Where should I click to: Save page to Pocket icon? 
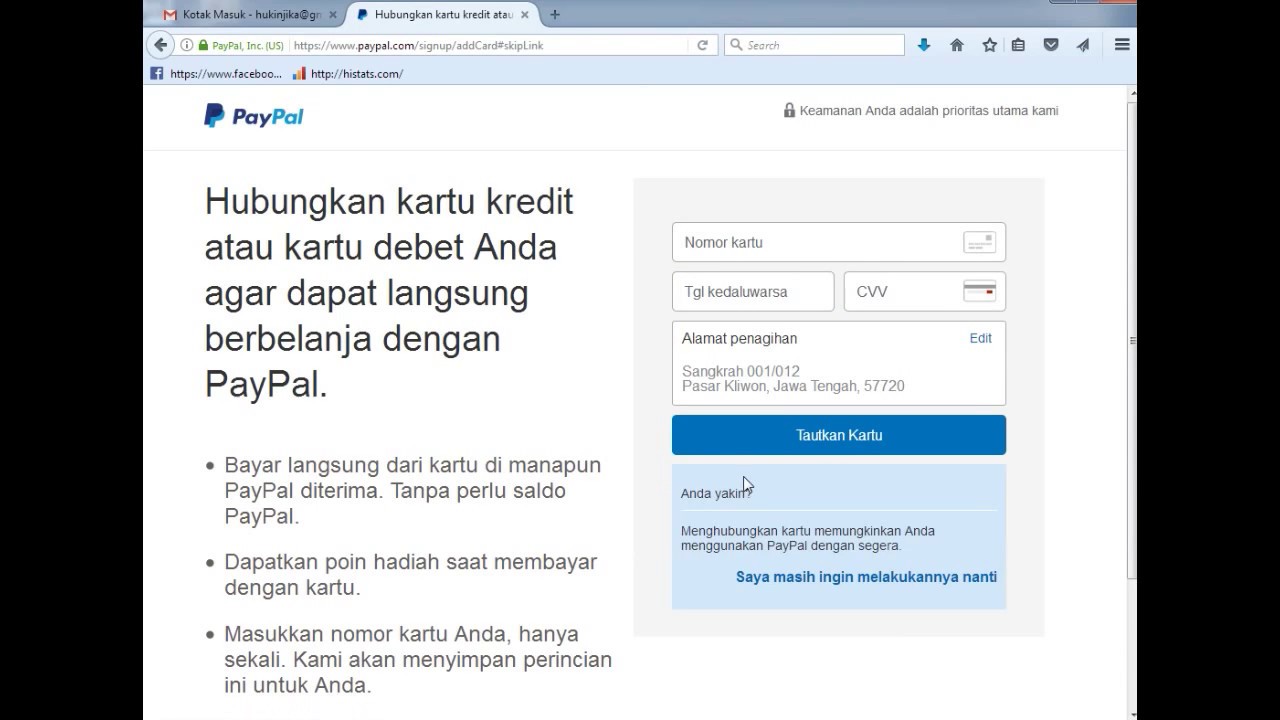tap(1051, 45)
